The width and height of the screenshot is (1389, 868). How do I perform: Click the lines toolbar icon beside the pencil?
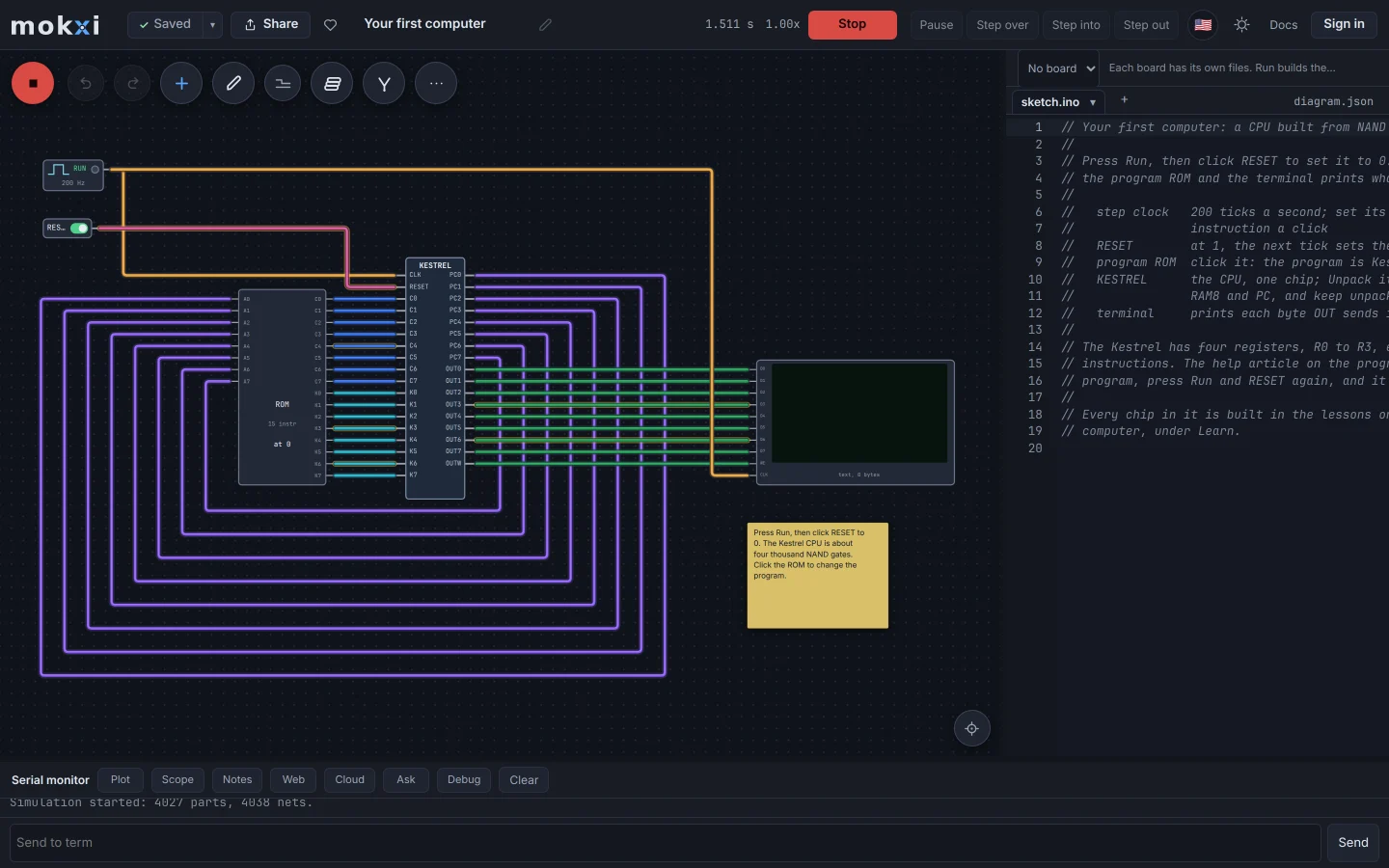283,84
